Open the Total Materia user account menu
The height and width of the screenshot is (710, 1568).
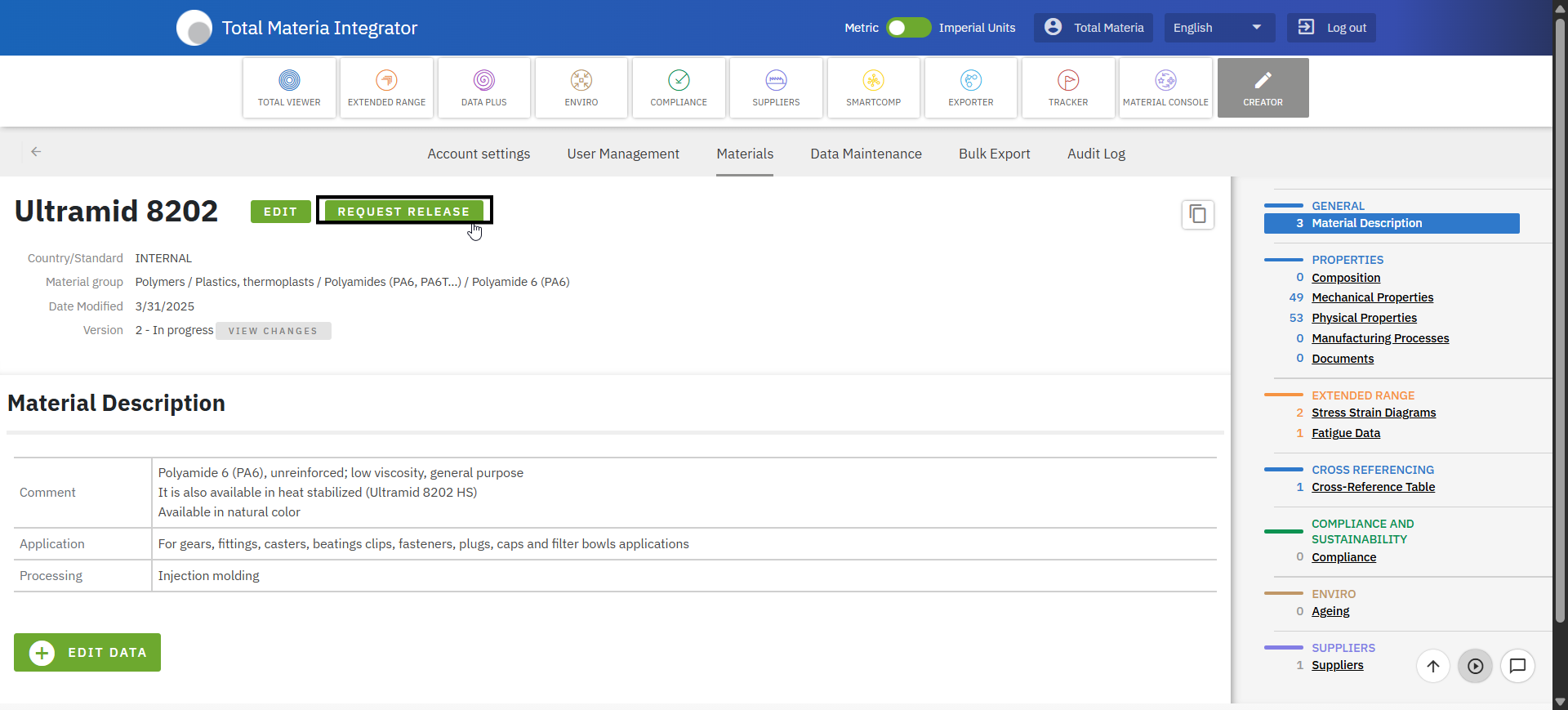[x=1094, y=28]
